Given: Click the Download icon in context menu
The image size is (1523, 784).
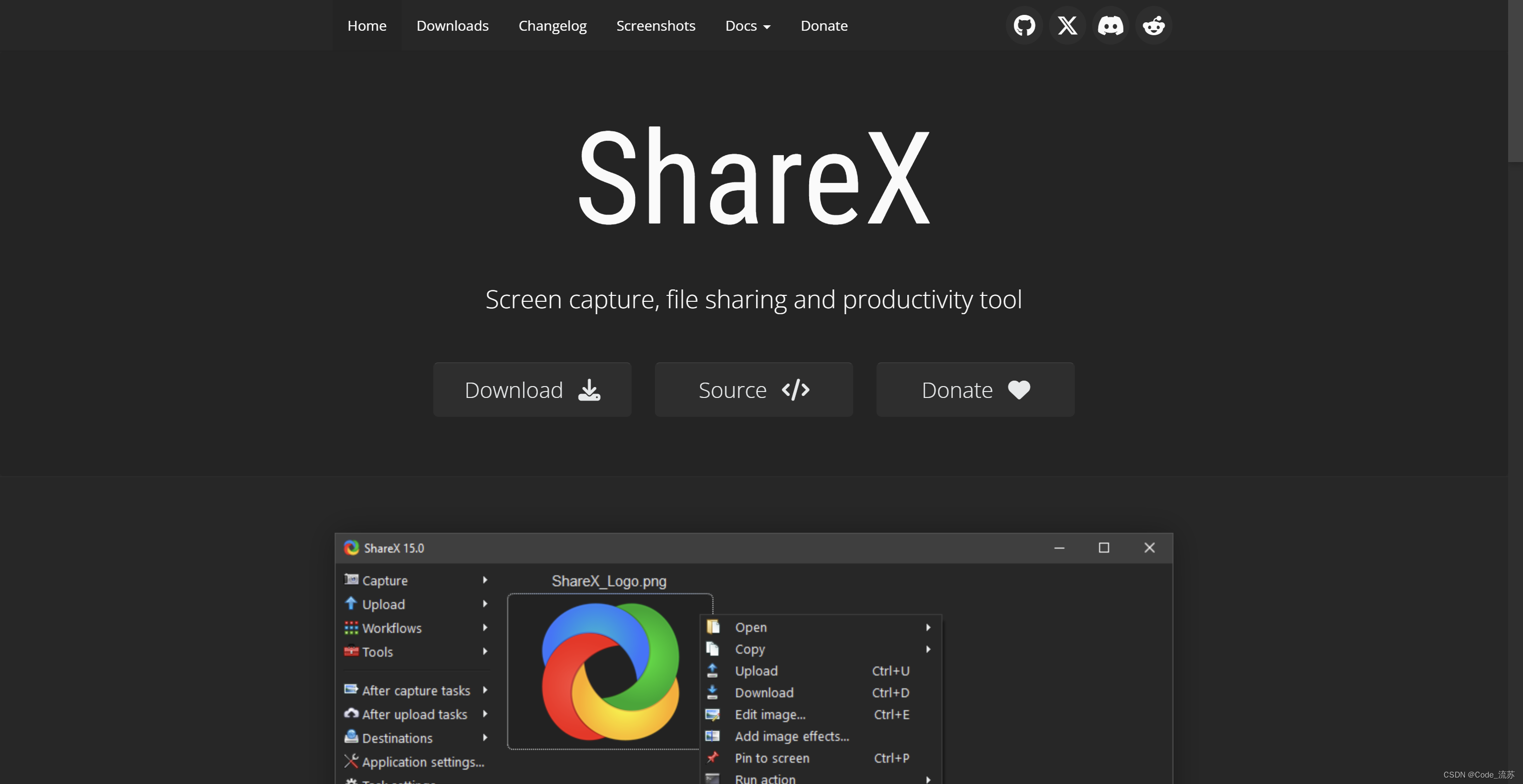Looking at the screenshot, I should tap(712, 692).
